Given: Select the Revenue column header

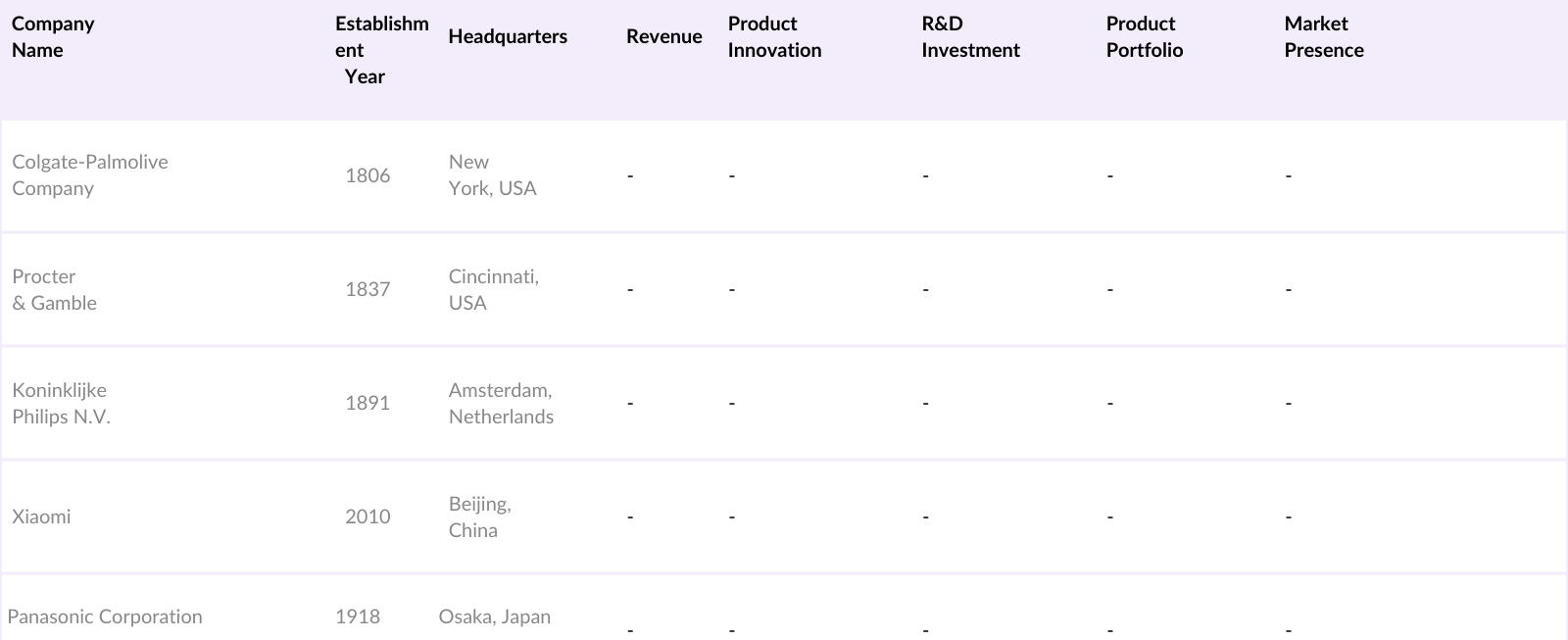Looking at the screenshot, I should click(x=663, y=37).
